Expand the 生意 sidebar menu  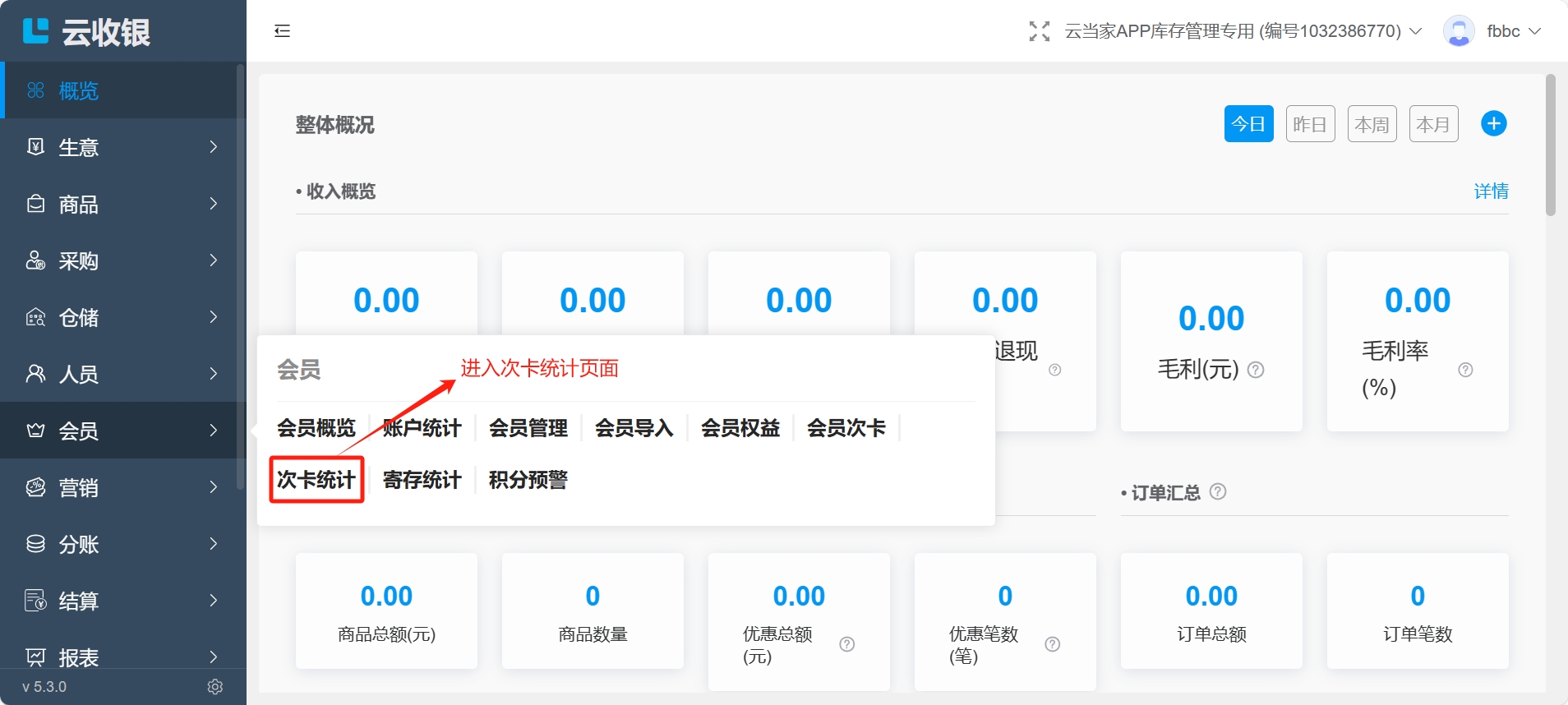[x=122, y=147]
